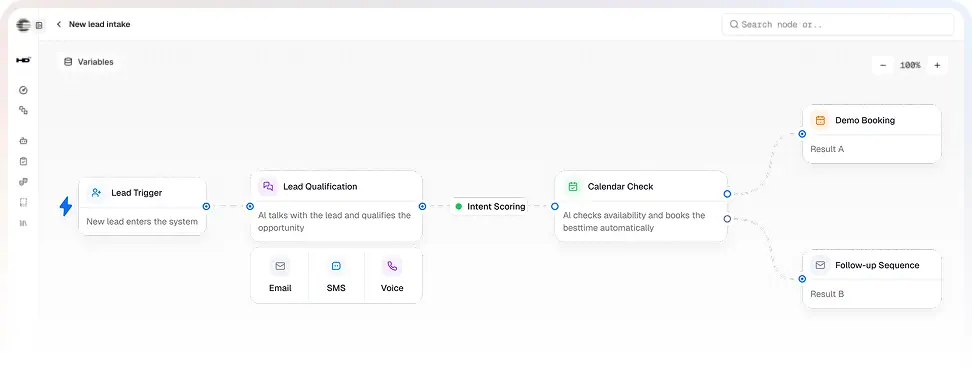
Task: Click the search magnifier icon
Action: coord(734,25)
